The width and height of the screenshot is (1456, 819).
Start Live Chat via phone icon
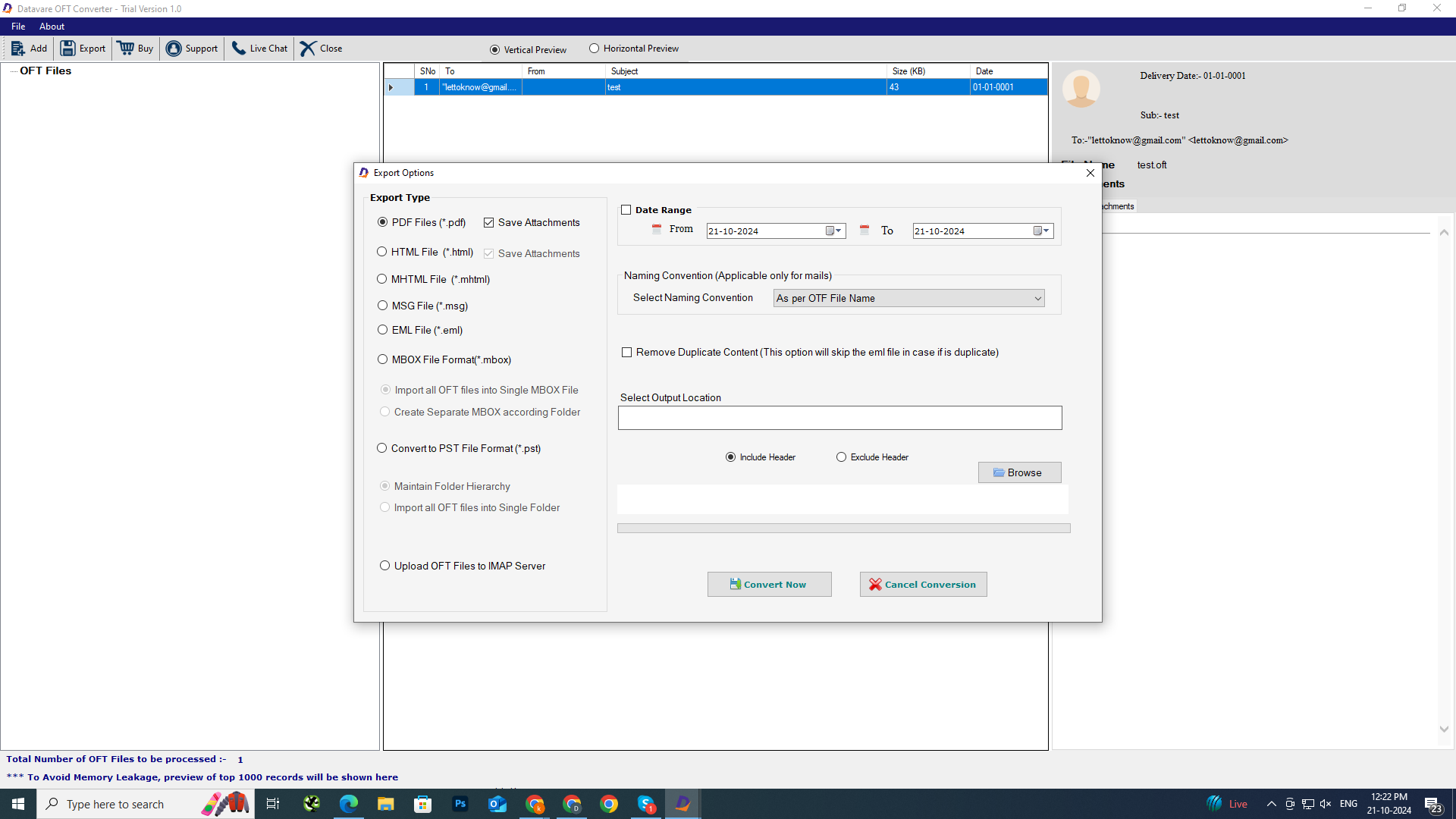coord(239,49)
